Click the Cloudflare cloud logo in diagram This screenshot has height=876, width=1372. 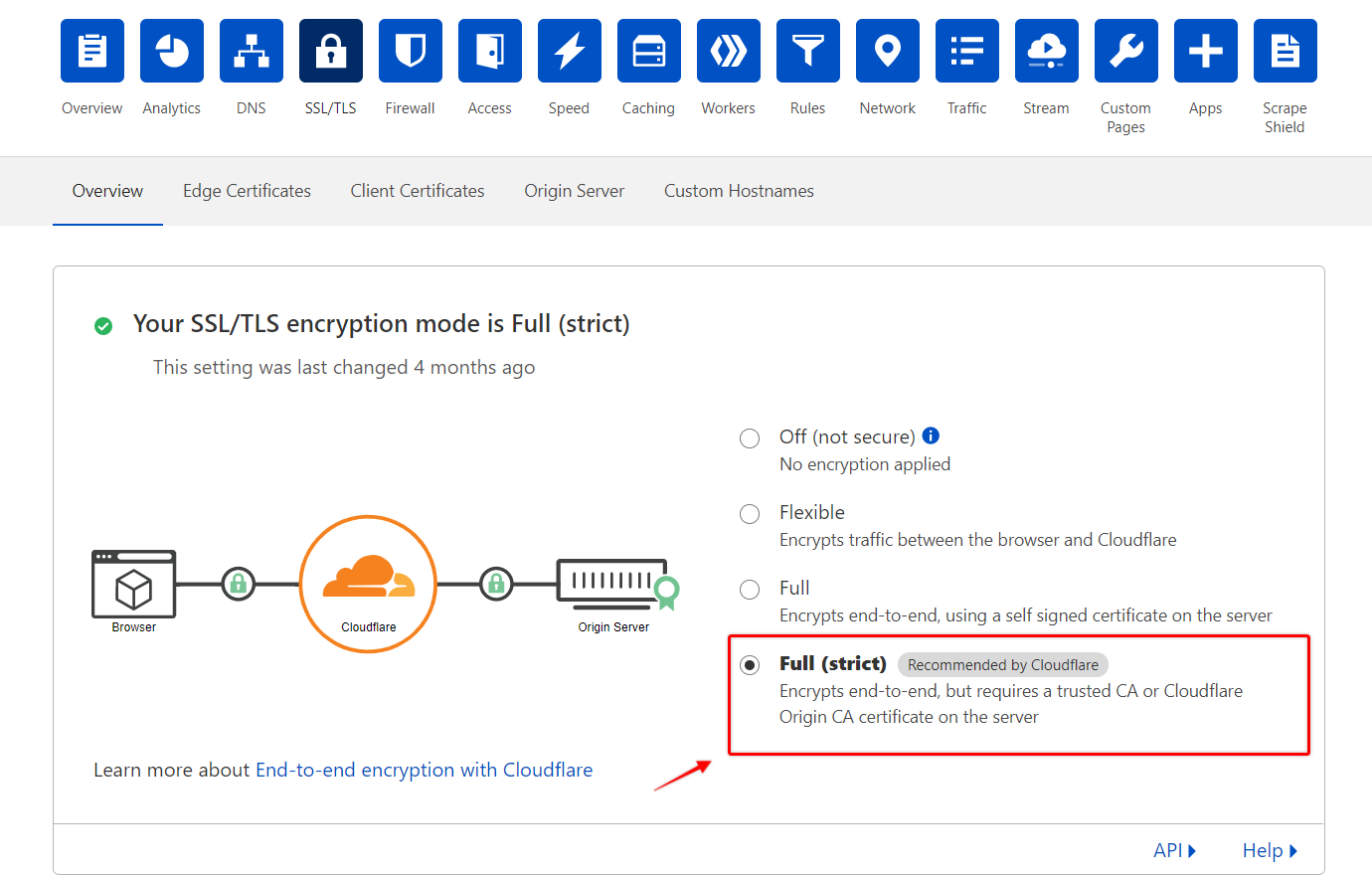click(369, 577)
